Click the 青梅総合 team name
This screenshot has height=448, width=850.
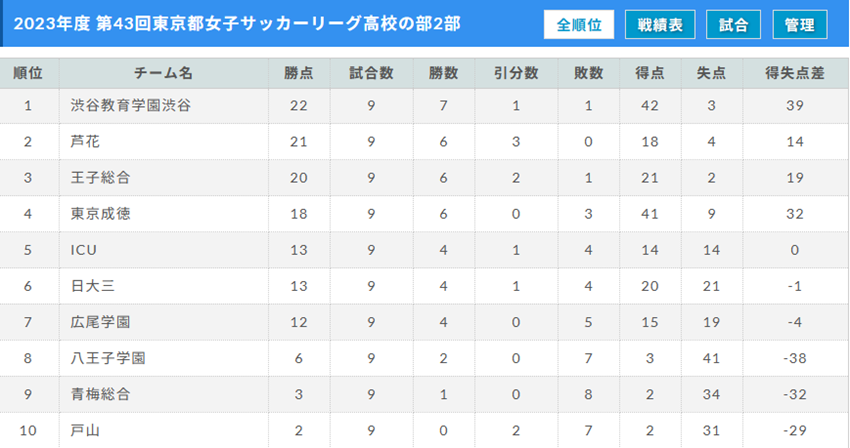click(100, 394)
